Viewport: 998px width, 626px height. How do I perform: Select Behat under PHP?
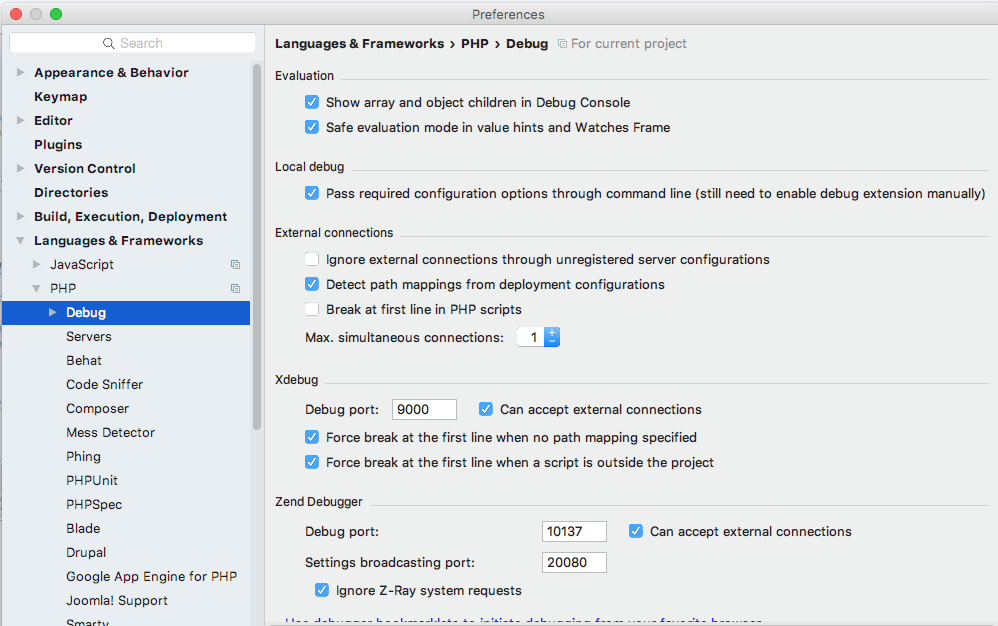pyautogui.click(x=83, y=361)
